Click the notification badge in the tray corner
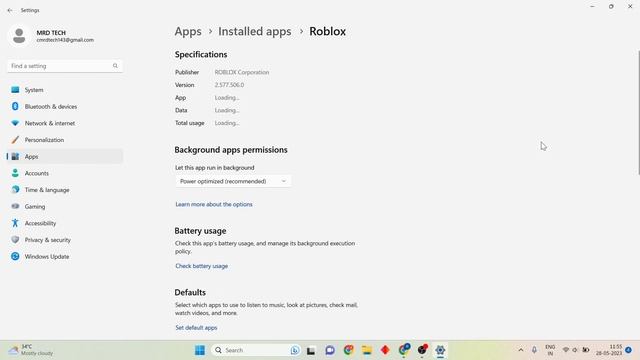640x360 pixels. pyautogui.click(x=629, y=350)
